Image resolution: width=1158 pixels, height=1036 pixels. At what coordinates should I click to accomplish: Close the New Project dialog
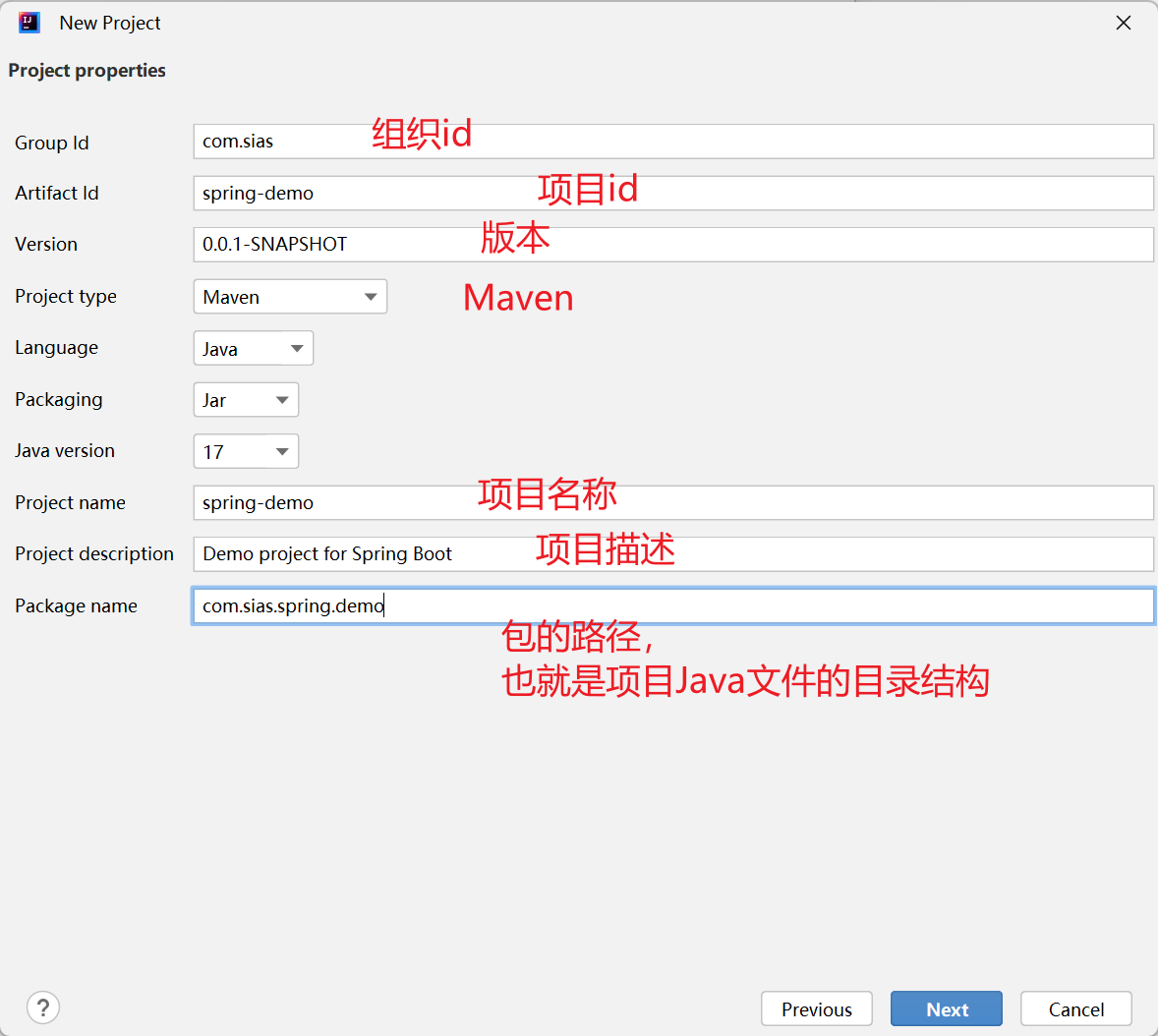[x=1124, y=23]
